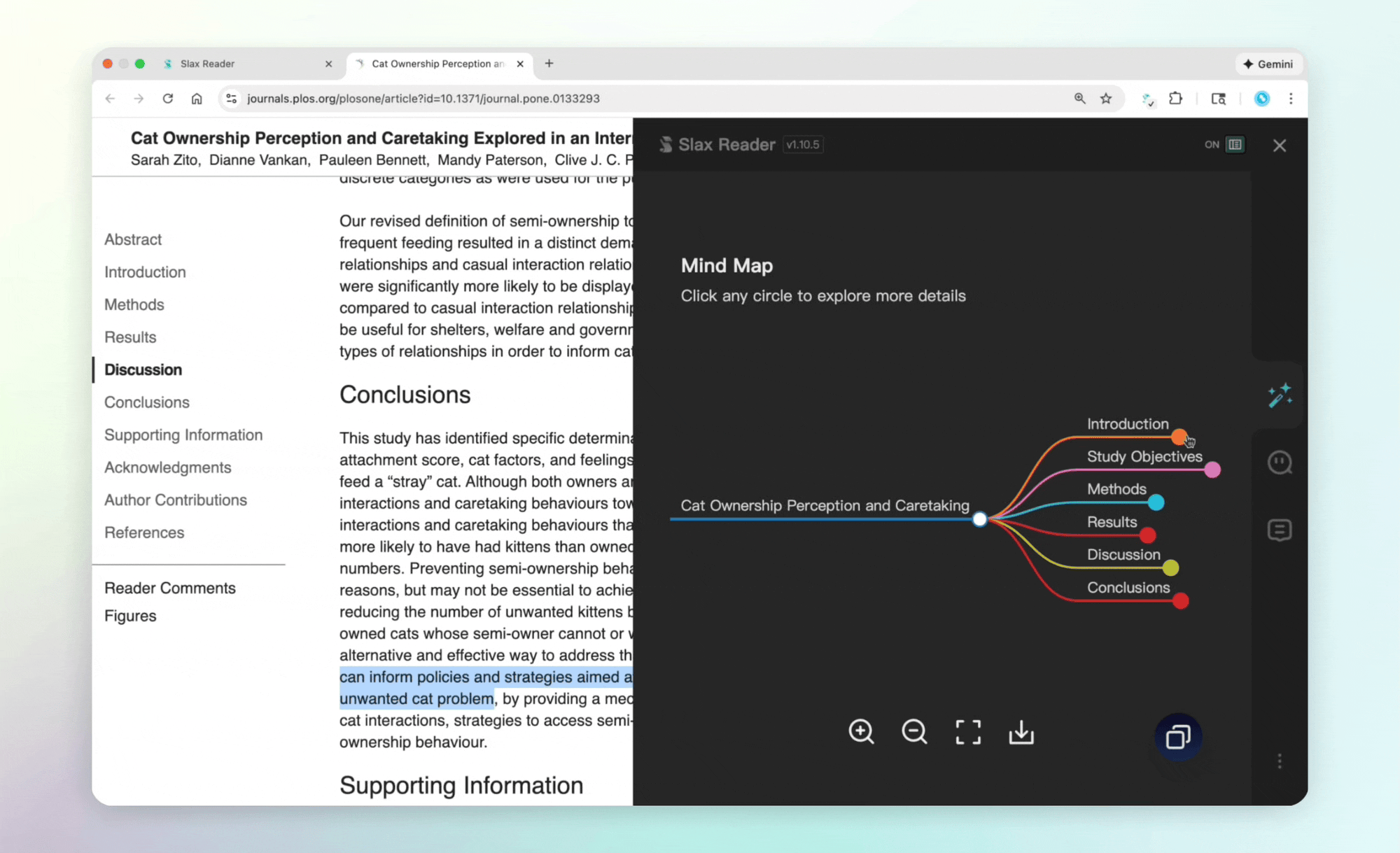
Task: Click the copy/duplicate floating button
Action: (x=1179, y=736)
